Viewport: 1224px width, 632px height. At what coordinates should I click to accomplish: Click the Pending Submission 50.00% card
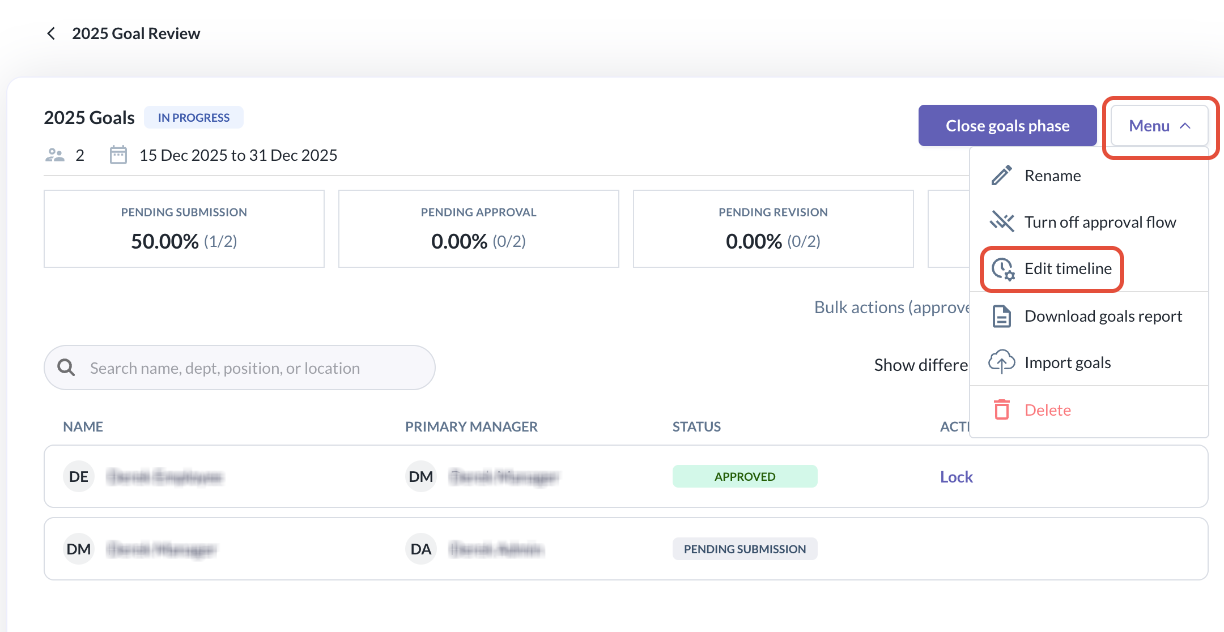184,229
